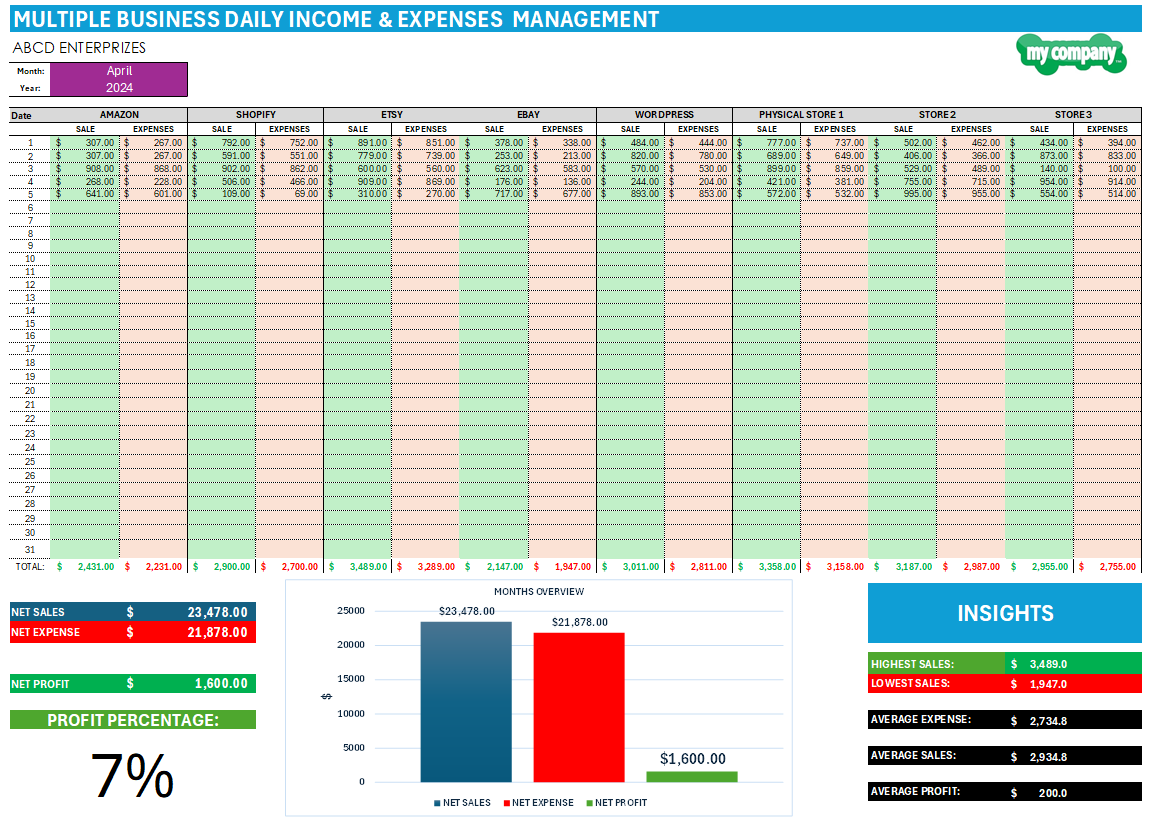
Task: Select Amazon total sale 2,431.00
Action: click(x=85, y=566)
